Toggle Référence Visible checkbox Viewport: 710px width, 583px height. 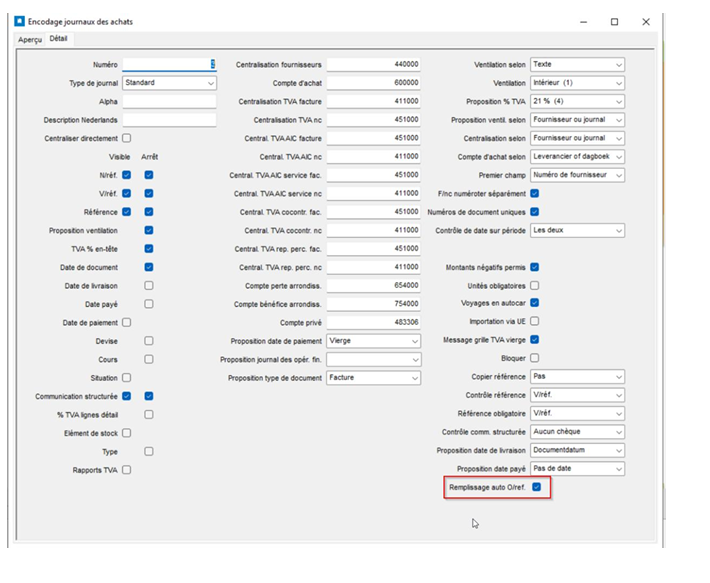point(127,212)
